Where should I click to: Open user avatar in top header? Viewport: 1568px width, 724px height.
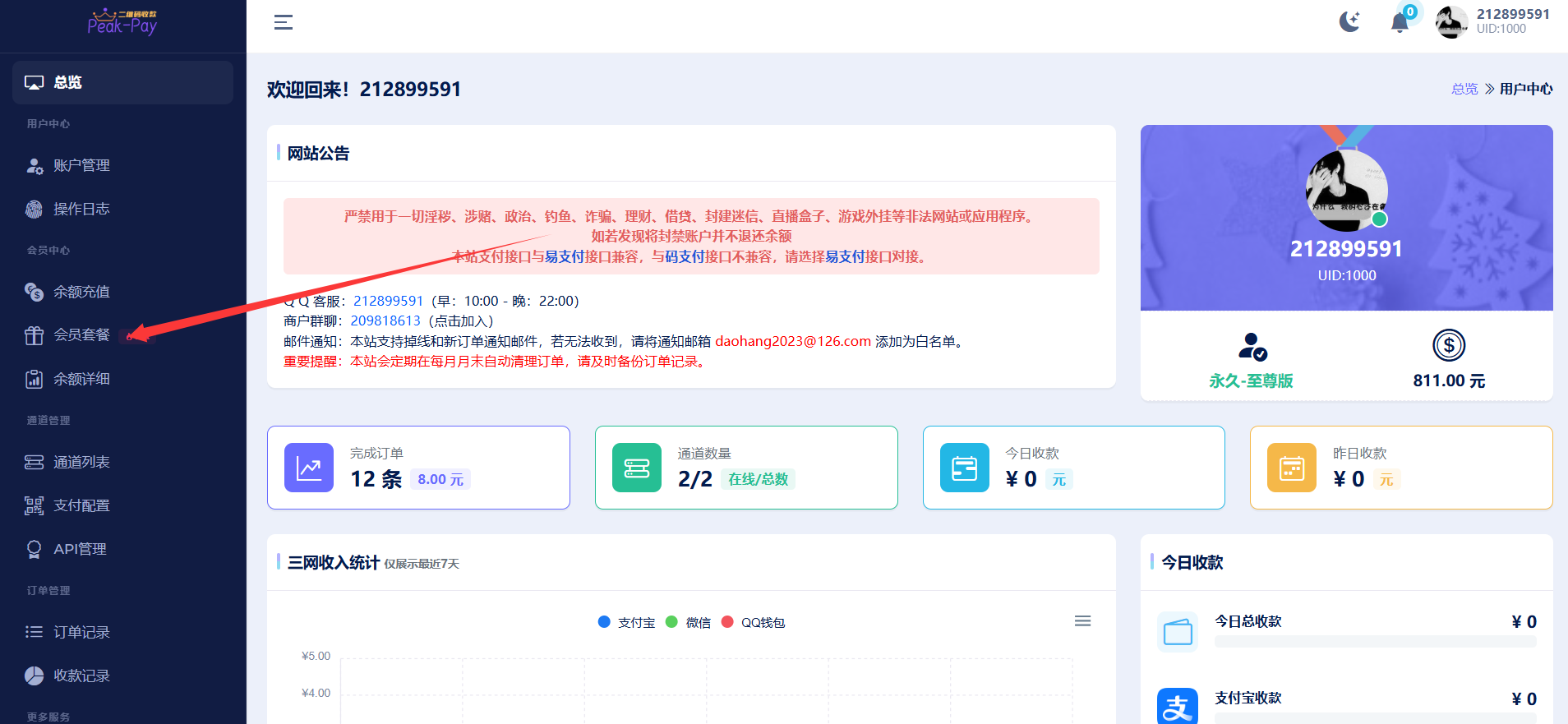click(x=1452, y=22)
